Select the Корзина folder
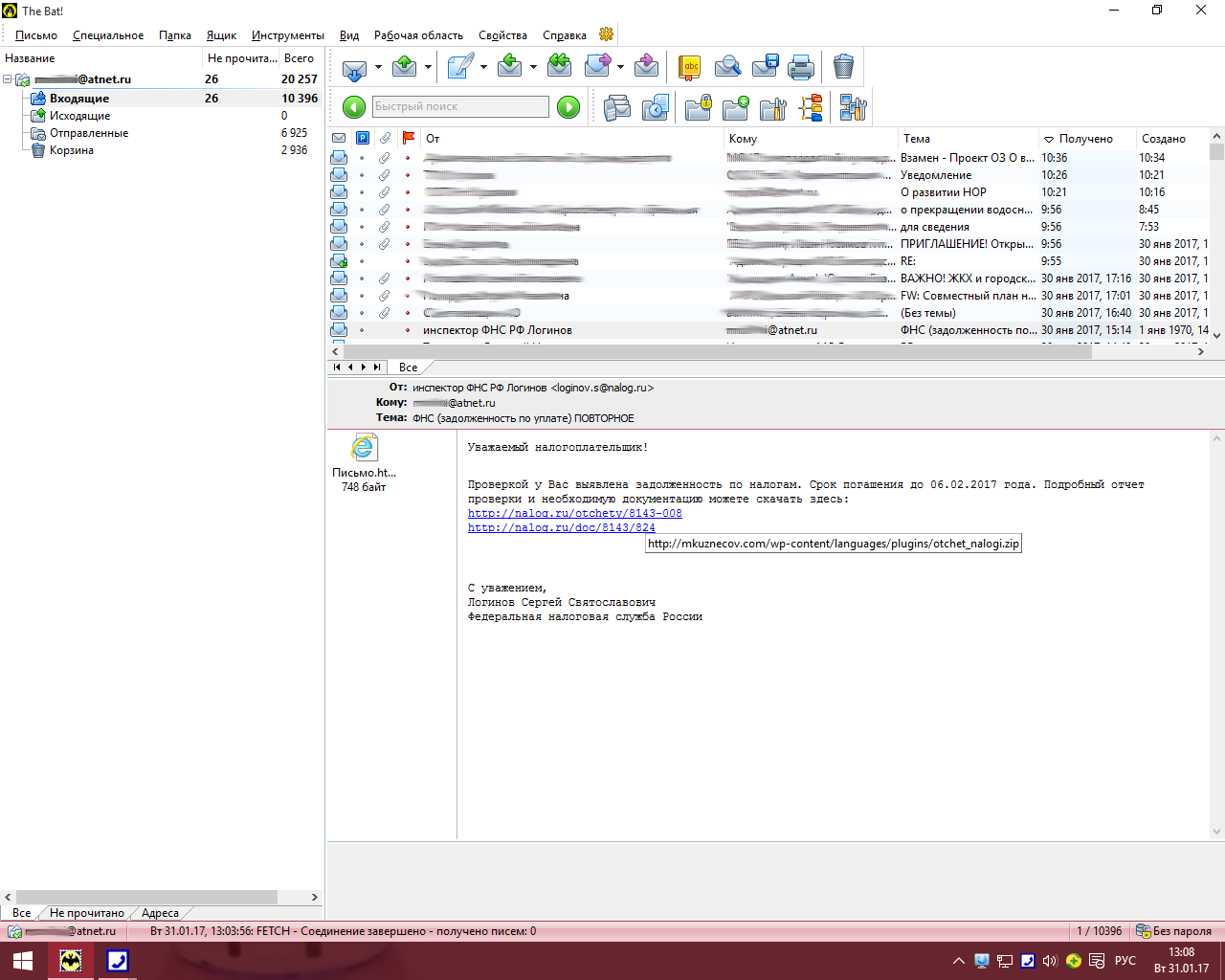Image resolution: width=1225 pixels, height=980 pixels. tap(72, 150)
